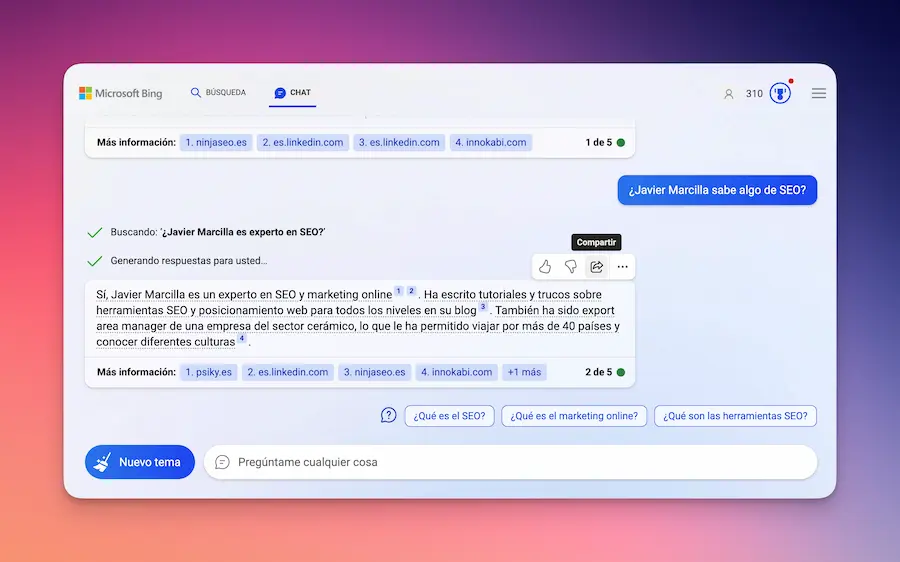Click the 'Buscando' search status line
900x562 pixels.
(x=218, y=232)
